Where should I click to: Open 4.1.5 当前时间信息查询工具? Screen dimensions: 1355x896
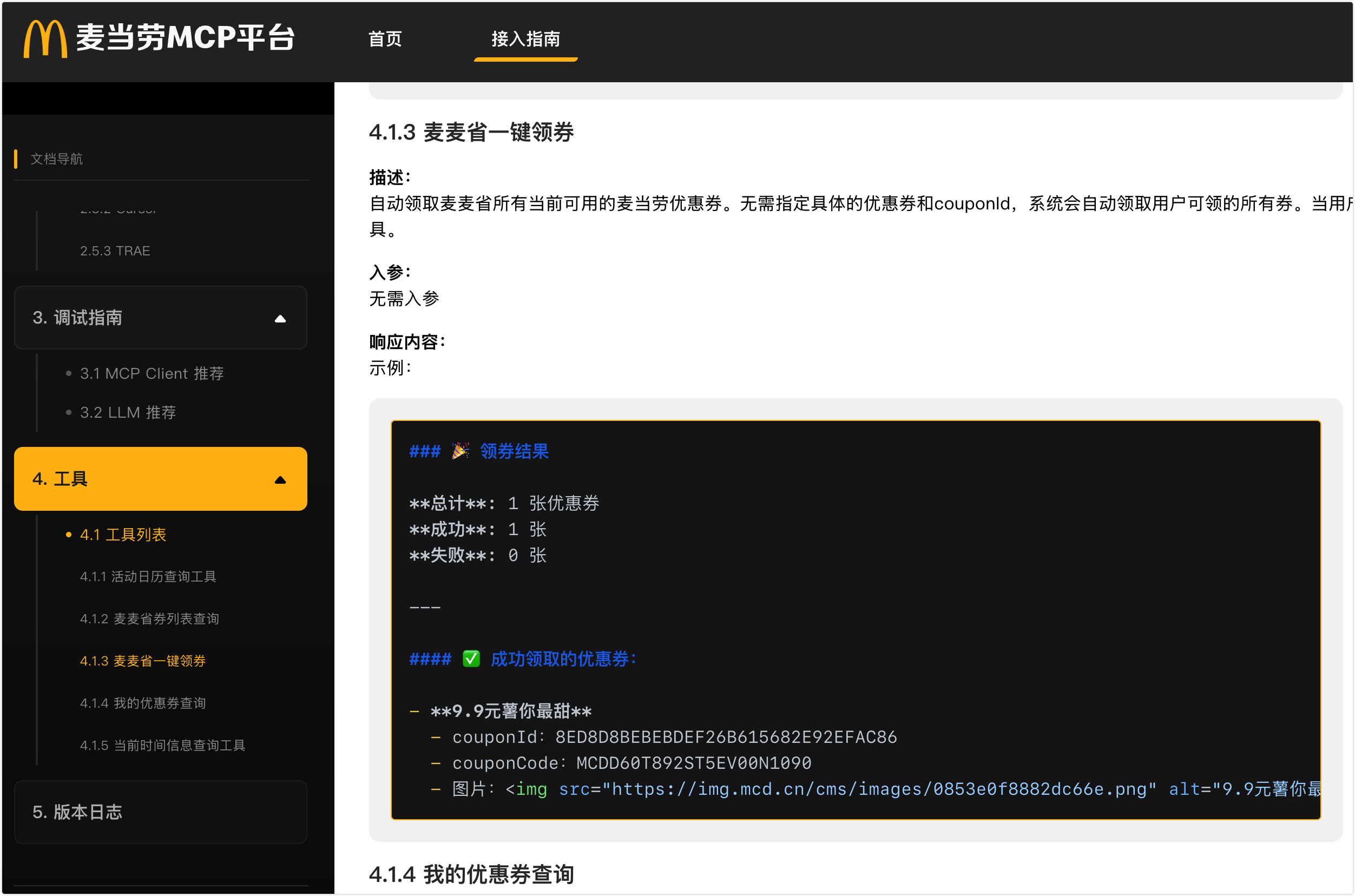[162, 745]
